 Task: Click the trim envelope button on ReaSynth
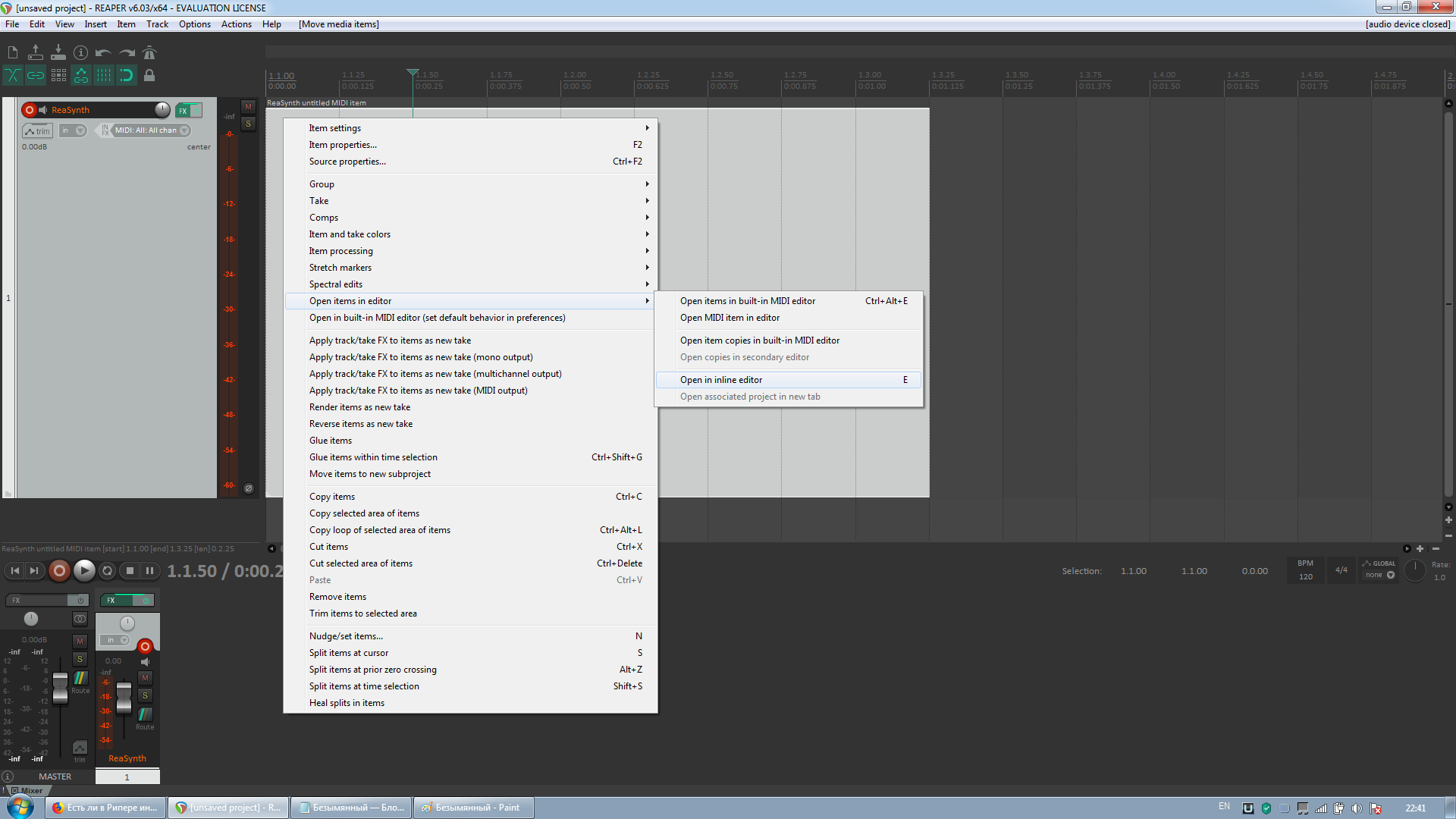point(37,131)
